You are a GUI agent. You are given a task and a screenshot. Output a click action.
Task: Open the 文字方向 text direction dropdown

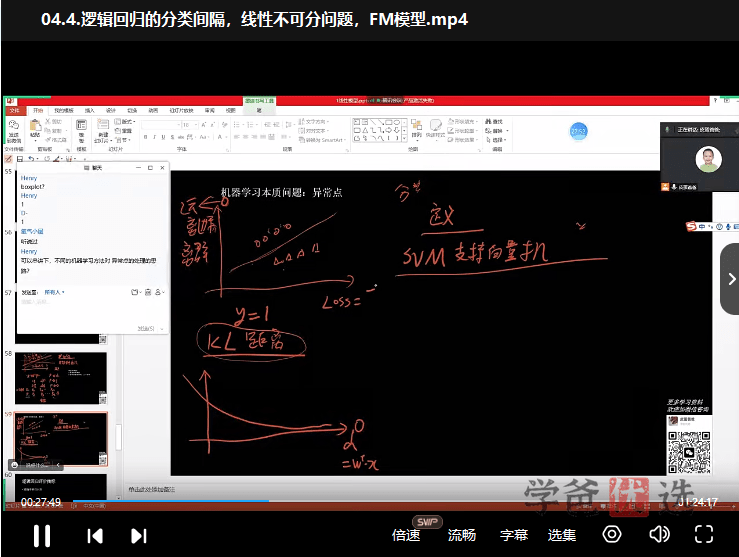pos(314,122)
